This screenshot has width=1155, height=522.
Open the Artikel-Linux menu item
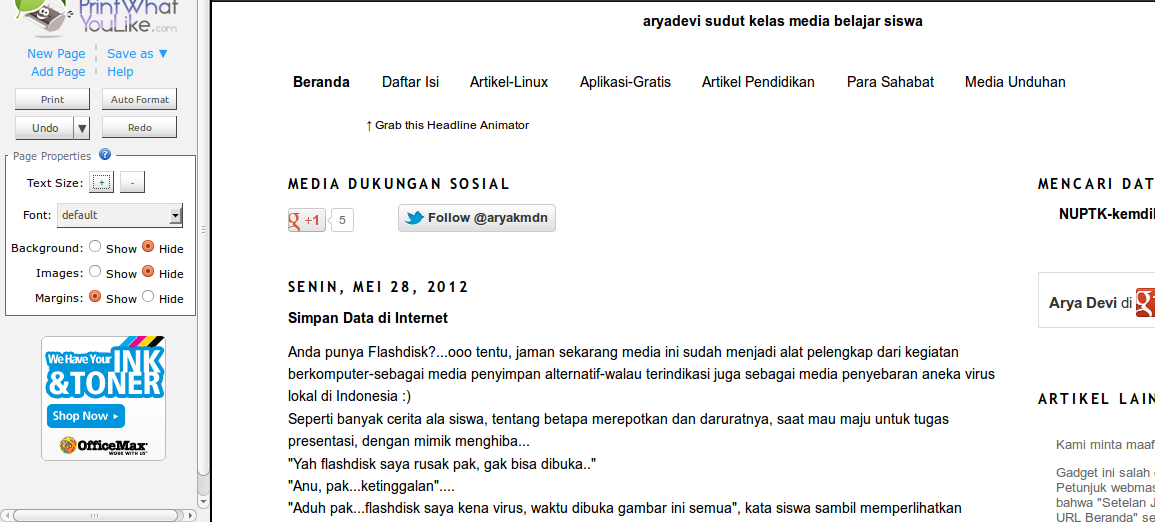pos(509,82)
